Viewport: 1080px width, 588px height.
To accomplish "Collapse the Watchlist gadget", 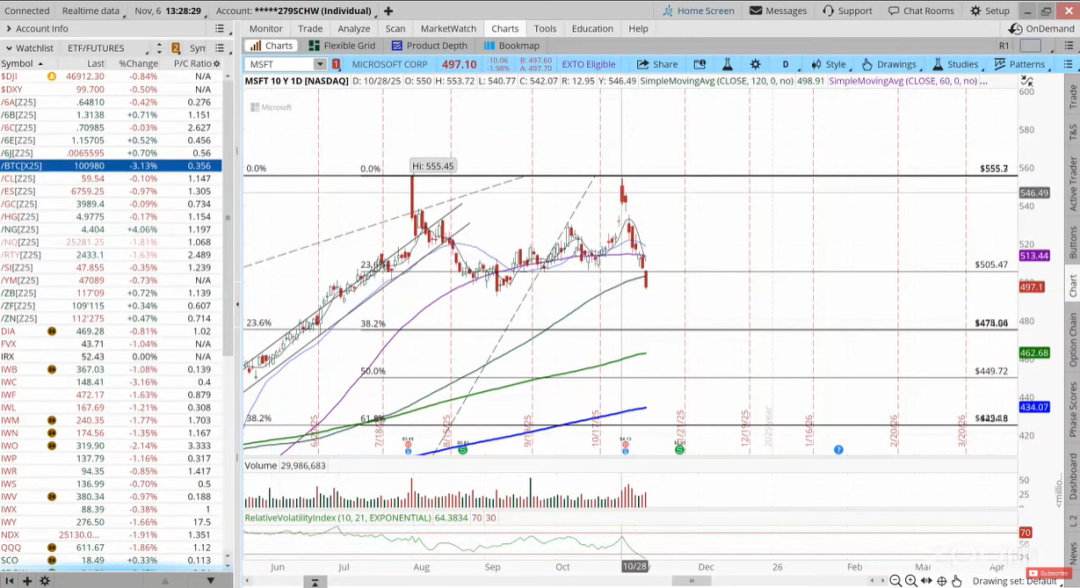I will pos(9,48).
